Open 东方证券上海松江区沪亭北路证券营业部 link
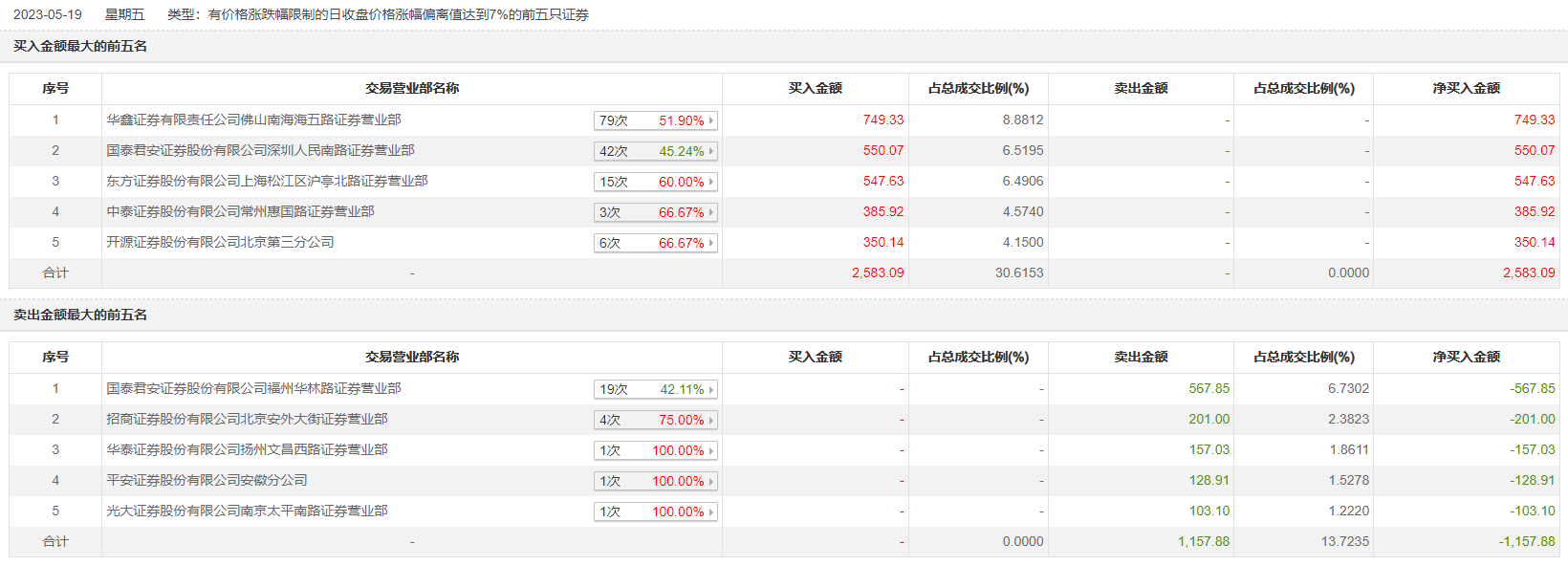Image resolution: width=1568 pixels, height=566 pixels. point(267,181)
